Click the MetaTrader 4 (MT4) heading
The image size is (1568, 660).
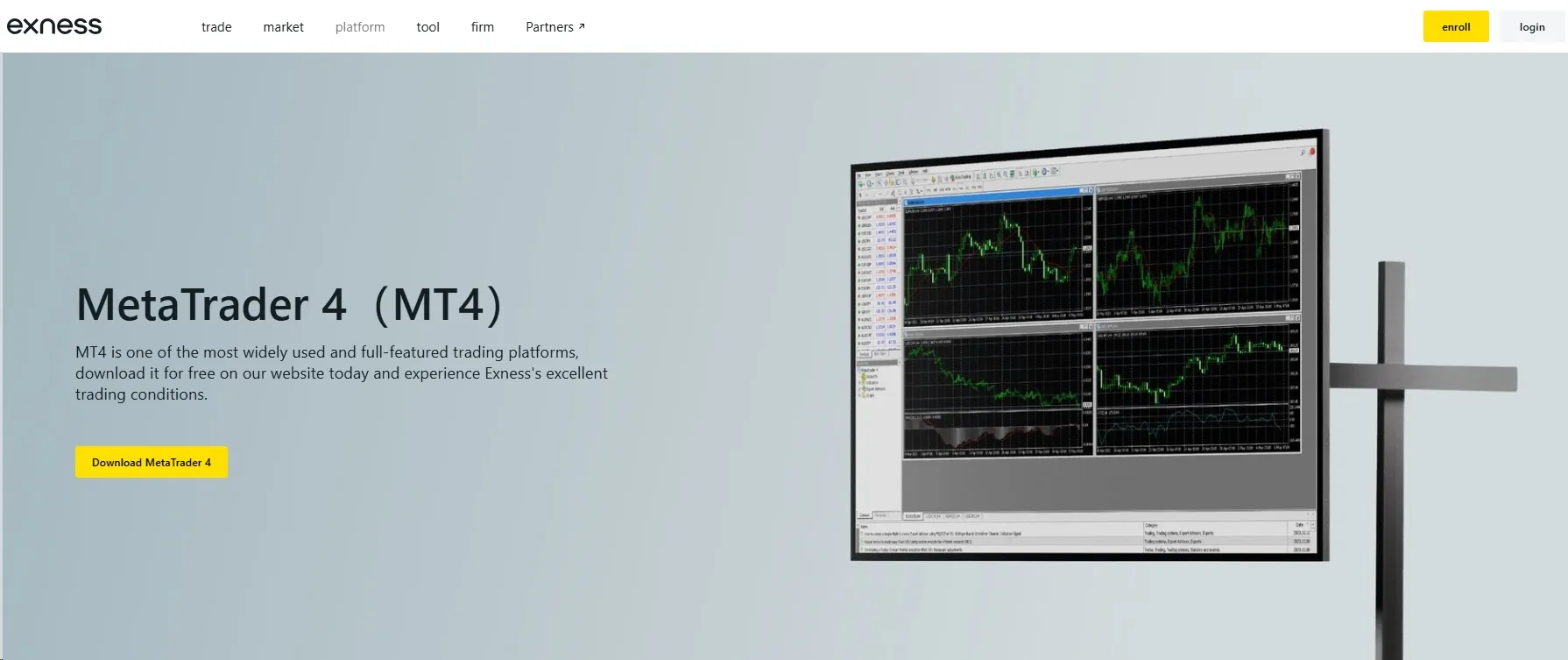[x=289, y=305]
